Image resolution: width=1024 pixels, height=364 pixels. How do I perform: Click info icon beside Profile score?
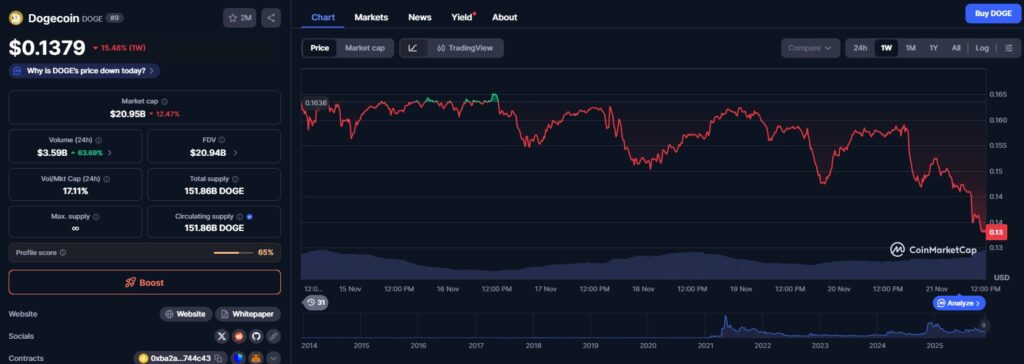tap(63, 252)
